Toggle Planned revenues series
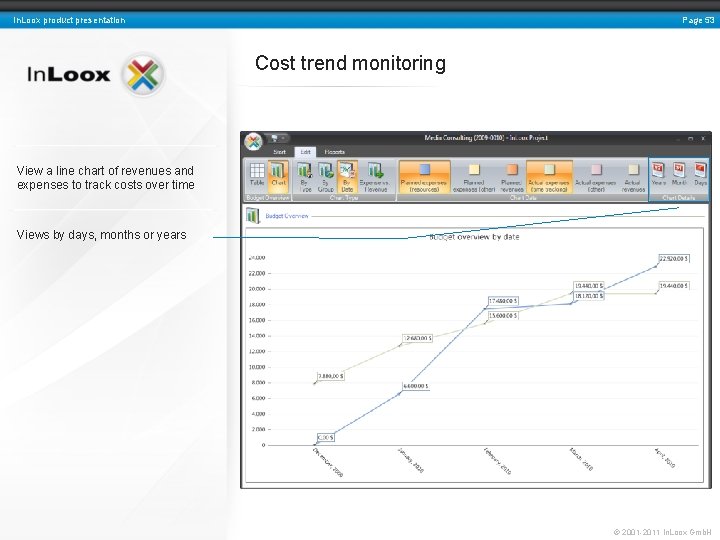Screen dimensions: 720x540 click(x=512, y=177)
